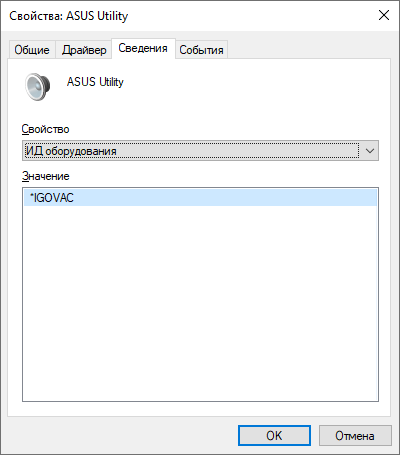Viewport: 400px width, 455px height.
Task: Click the highlighted row in the value list
Action: (200, 198)
